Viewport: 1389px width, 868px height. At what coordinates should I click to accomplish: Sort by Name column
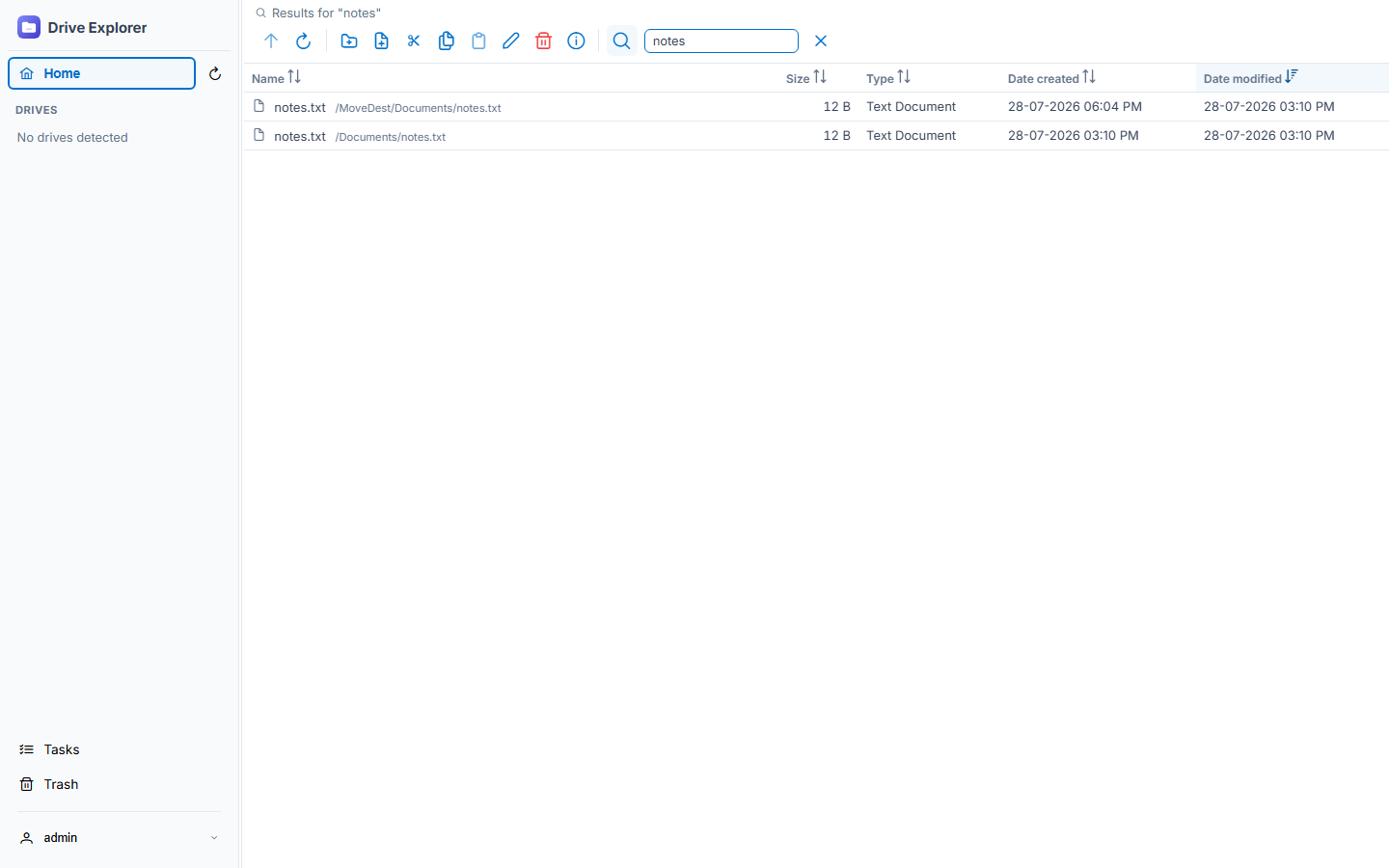tap(276, 78)
